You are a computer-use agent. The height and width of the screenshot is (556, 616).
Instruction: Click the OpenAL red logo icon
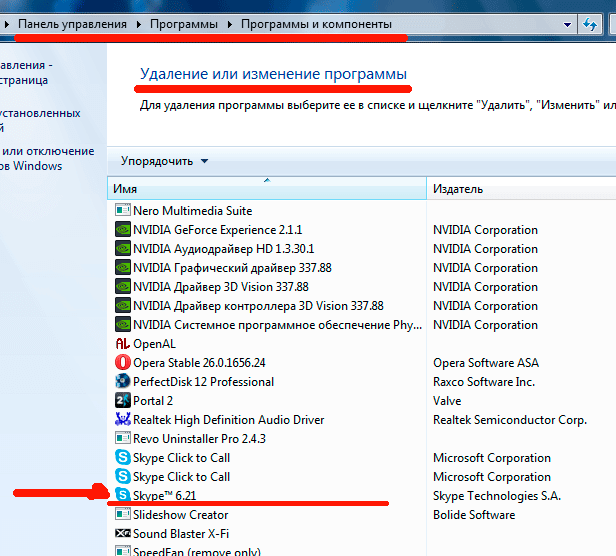click(123, 344)
